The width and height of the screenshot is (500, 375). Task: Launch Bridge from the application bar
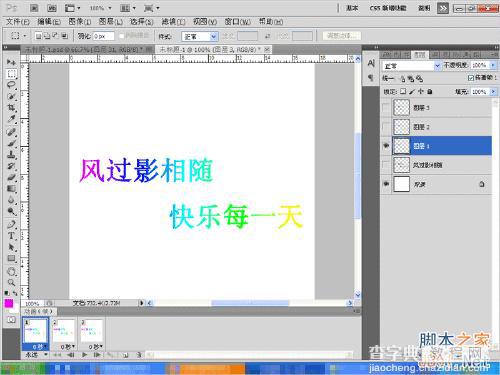(34, 8)
